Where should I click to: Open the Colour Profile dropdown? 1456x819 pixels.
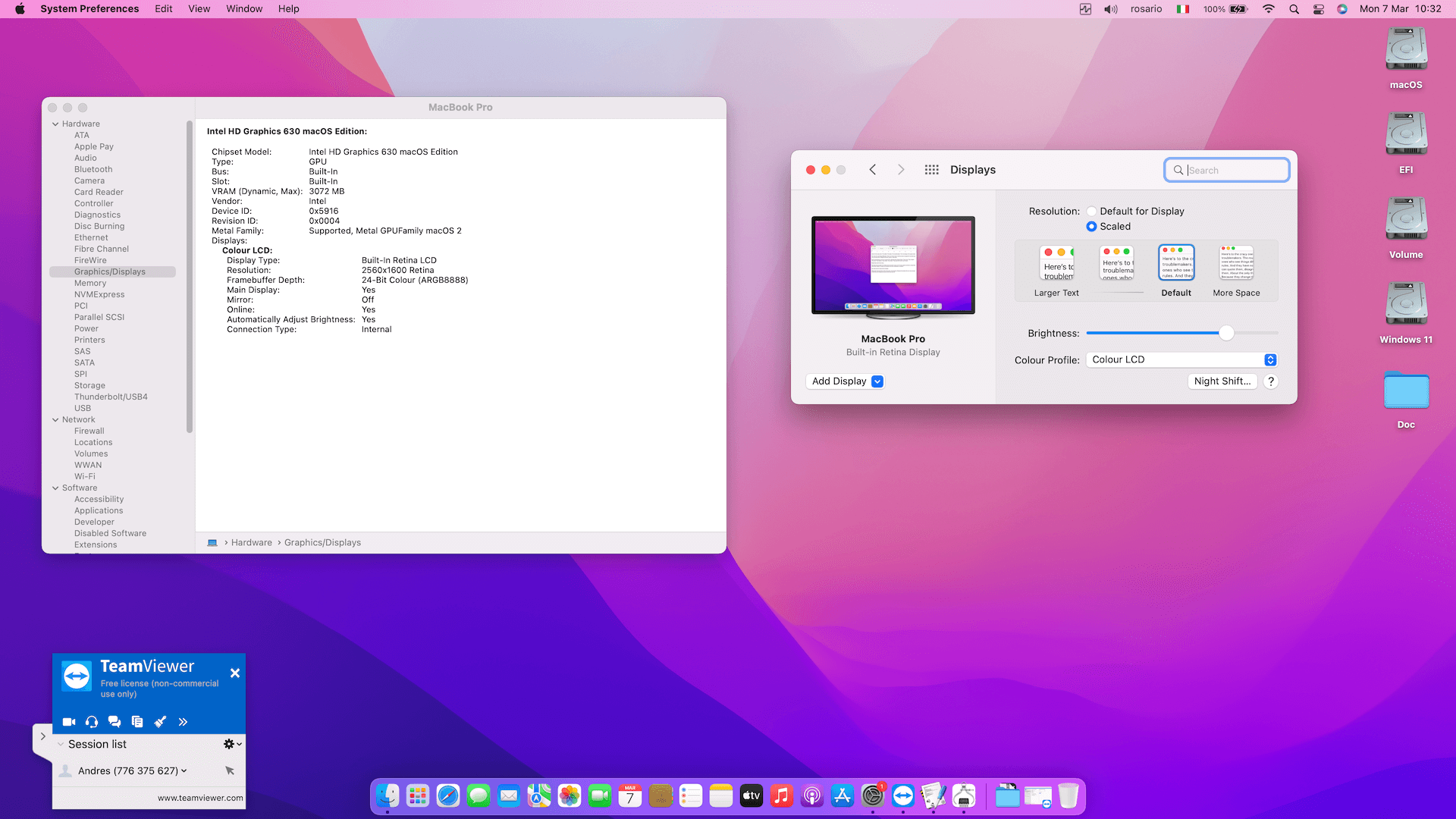(x=1181, y=360)
